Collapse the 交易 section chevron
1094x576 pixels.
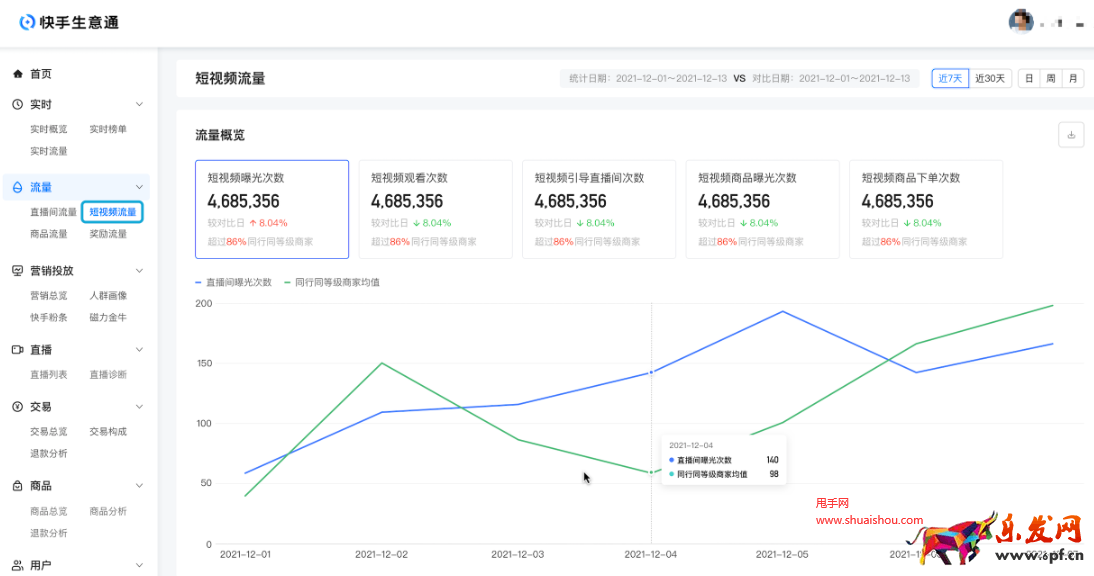coord(139,407)
